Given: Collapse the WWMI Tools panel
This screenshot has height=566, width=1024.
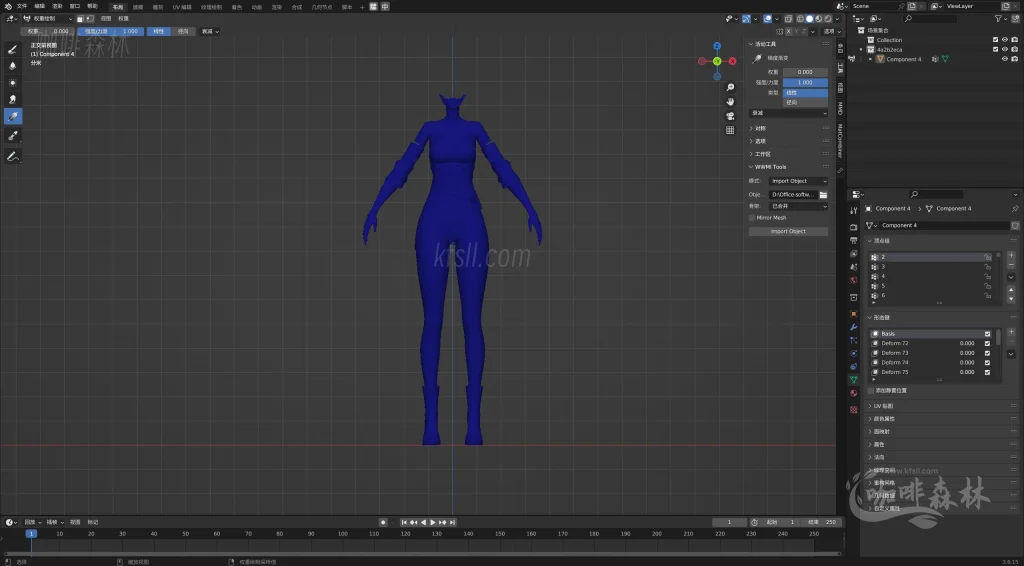Looking at the screenshot, I should pos(769,167).
